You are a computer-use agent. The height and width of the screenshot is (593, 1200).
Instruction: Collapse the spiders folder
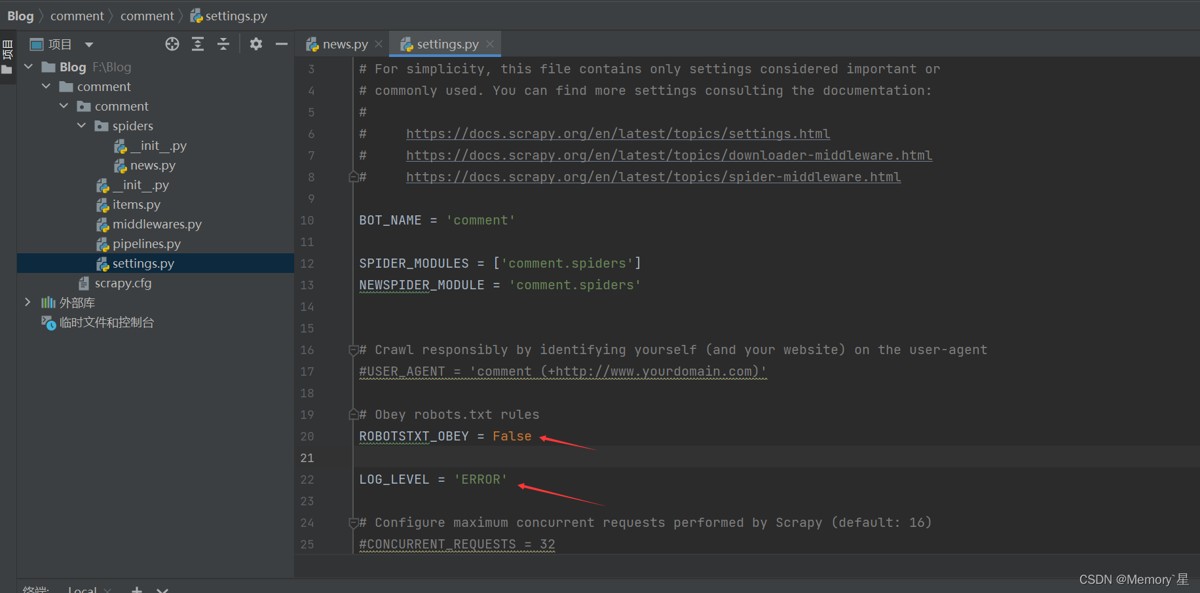(x=82, y=126)
